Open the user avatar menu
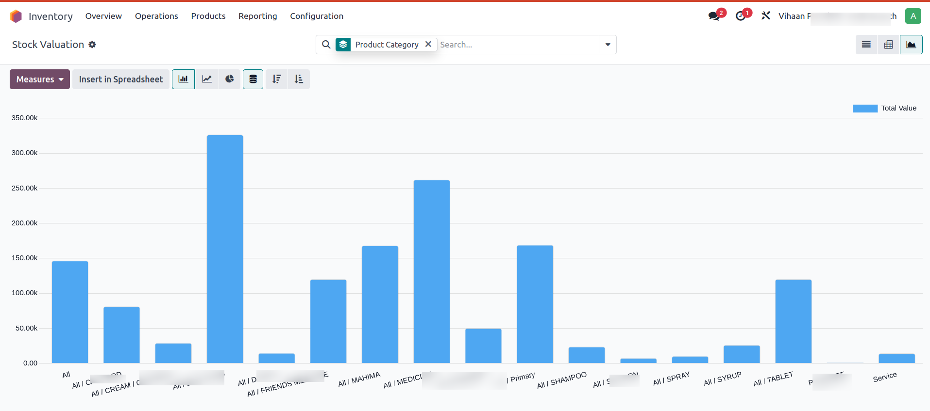This screenshot has width=930, height=411. pos(912,16)
